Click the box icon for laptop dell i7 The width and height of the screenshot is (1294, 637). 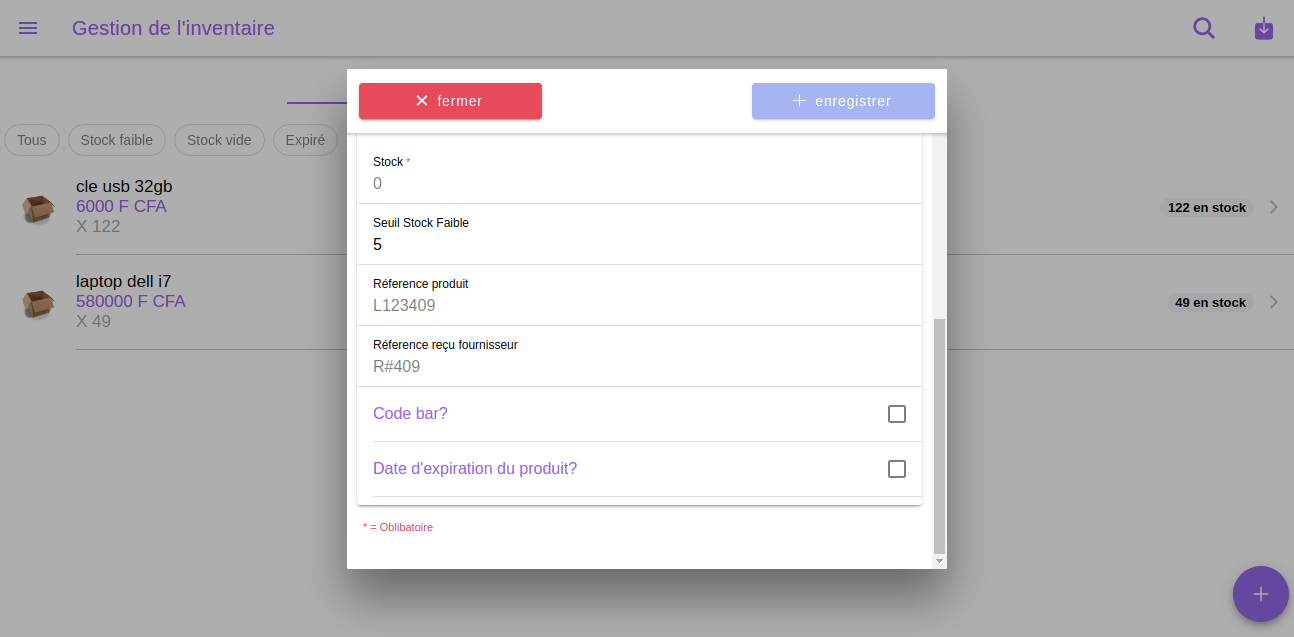(38, 303)
